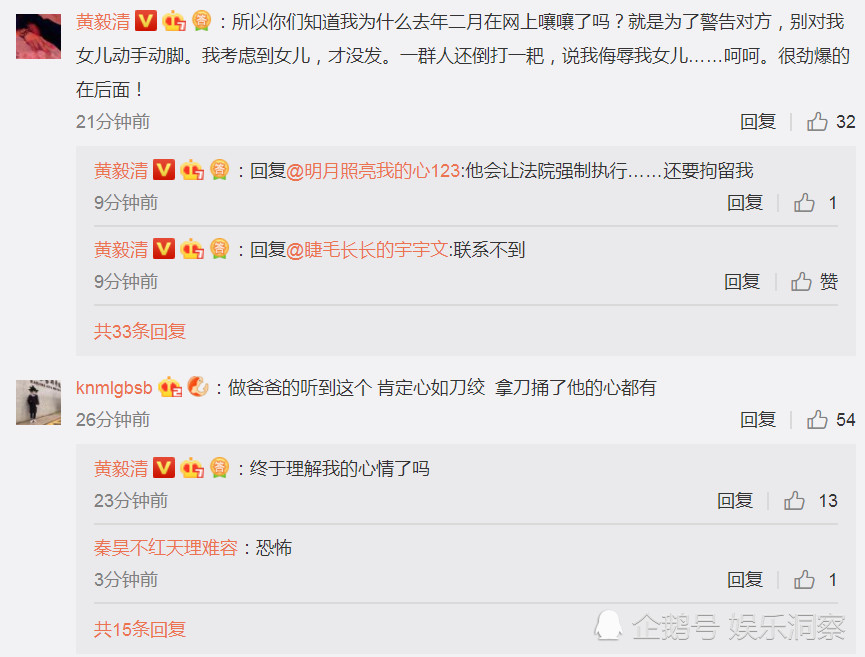The image size is (865, 657).
Task: Reply to the '恐怖' comment
Action: (x=745, y=579)
